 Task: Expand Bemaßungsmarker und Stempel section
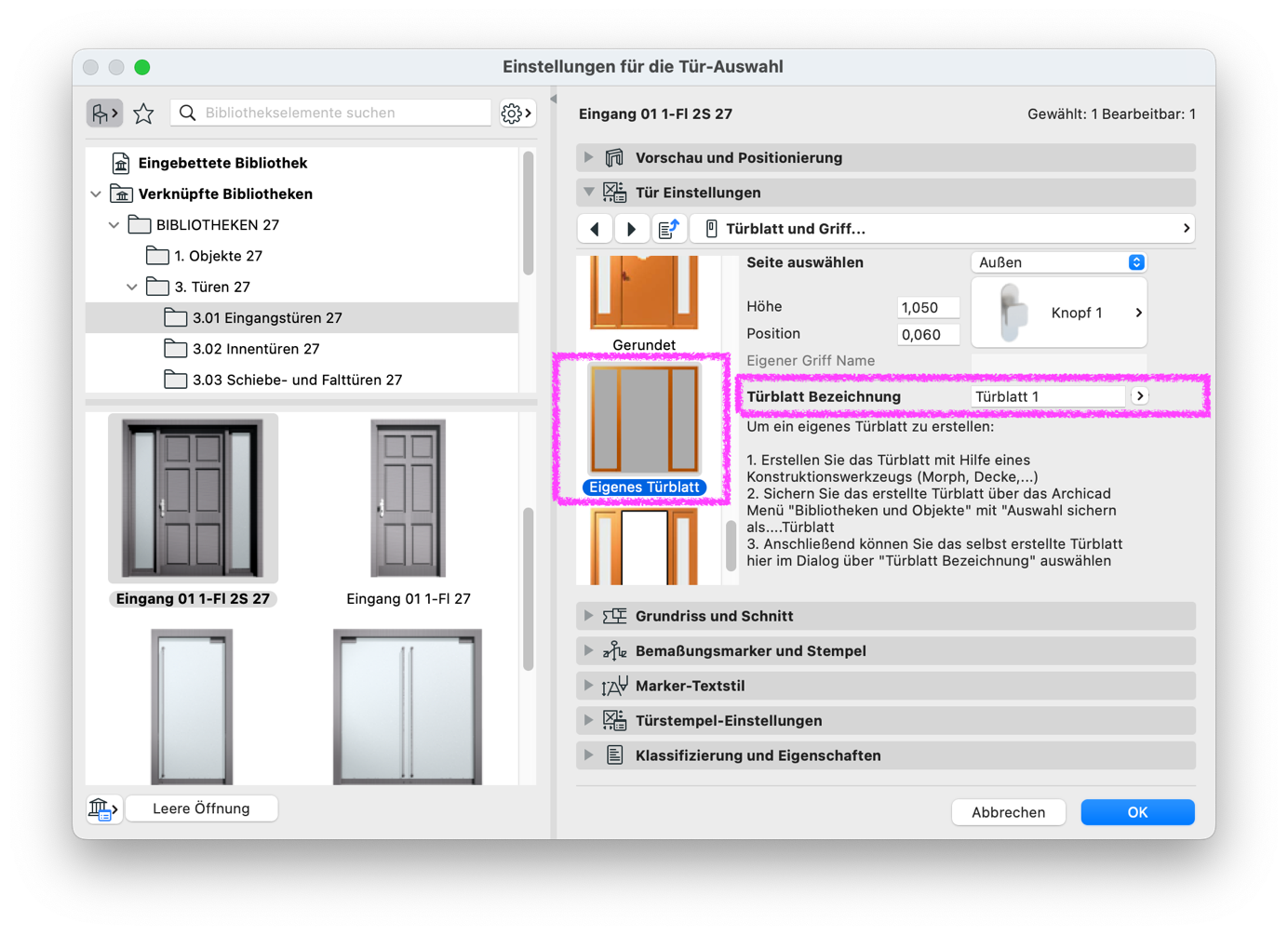click(x=588, y=651)
